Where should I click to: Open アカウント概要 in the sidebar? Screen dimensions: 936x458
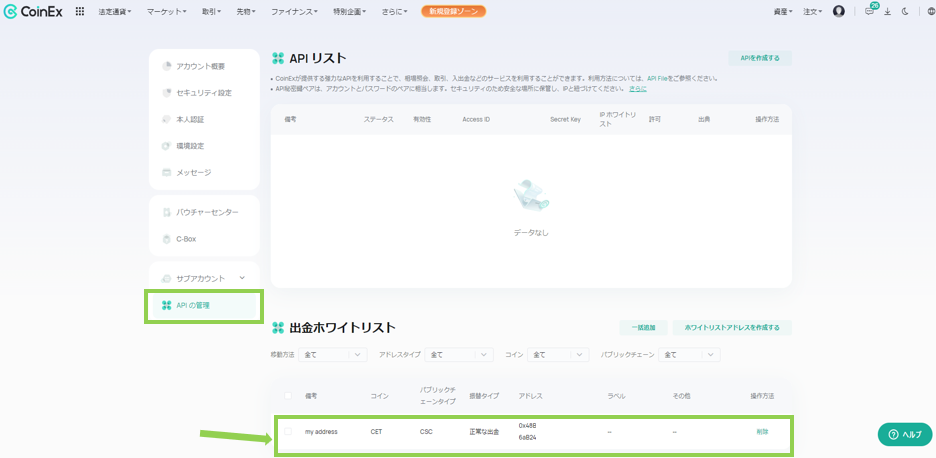coord(200,66)
